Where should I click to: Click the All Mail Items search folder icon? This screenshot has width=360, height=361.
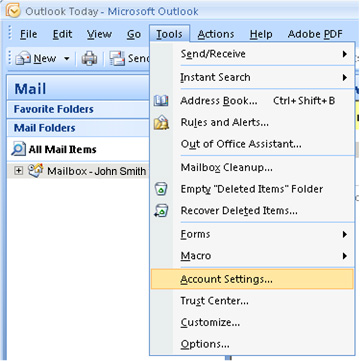click(18, 149)
